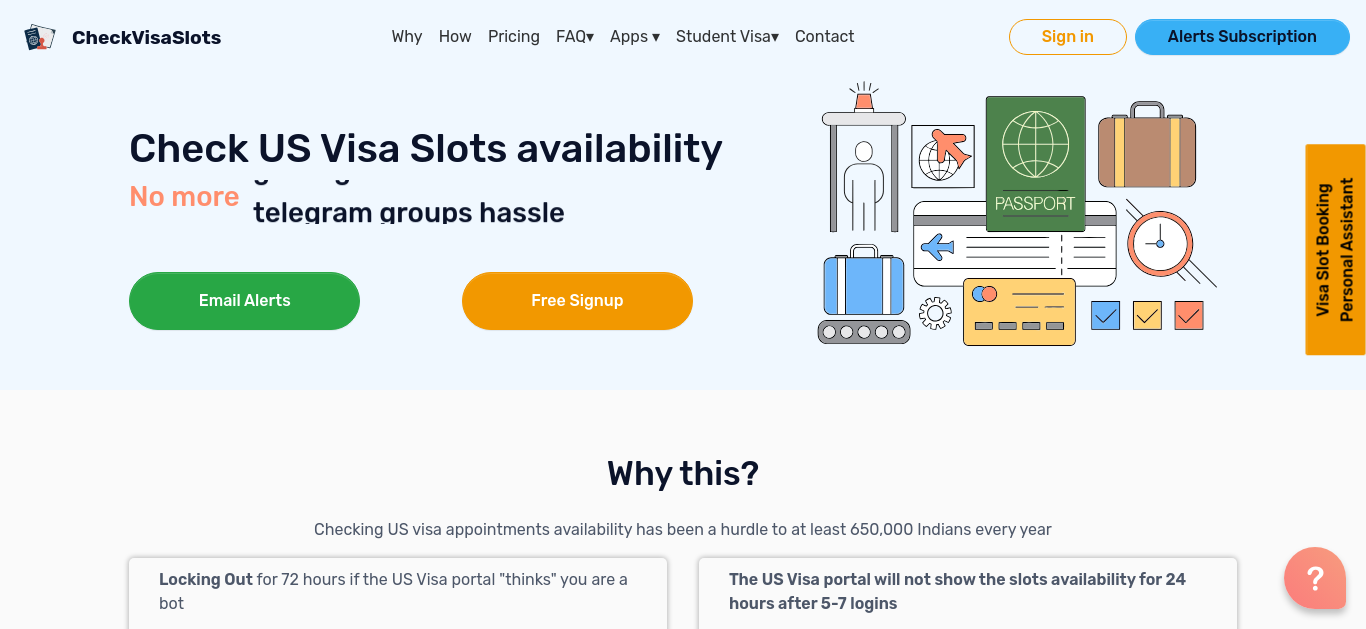Image resolution: width=1366 pixels, height=629 pixels.
Task: Click the Sign in button
Action: click(1068, 37)
